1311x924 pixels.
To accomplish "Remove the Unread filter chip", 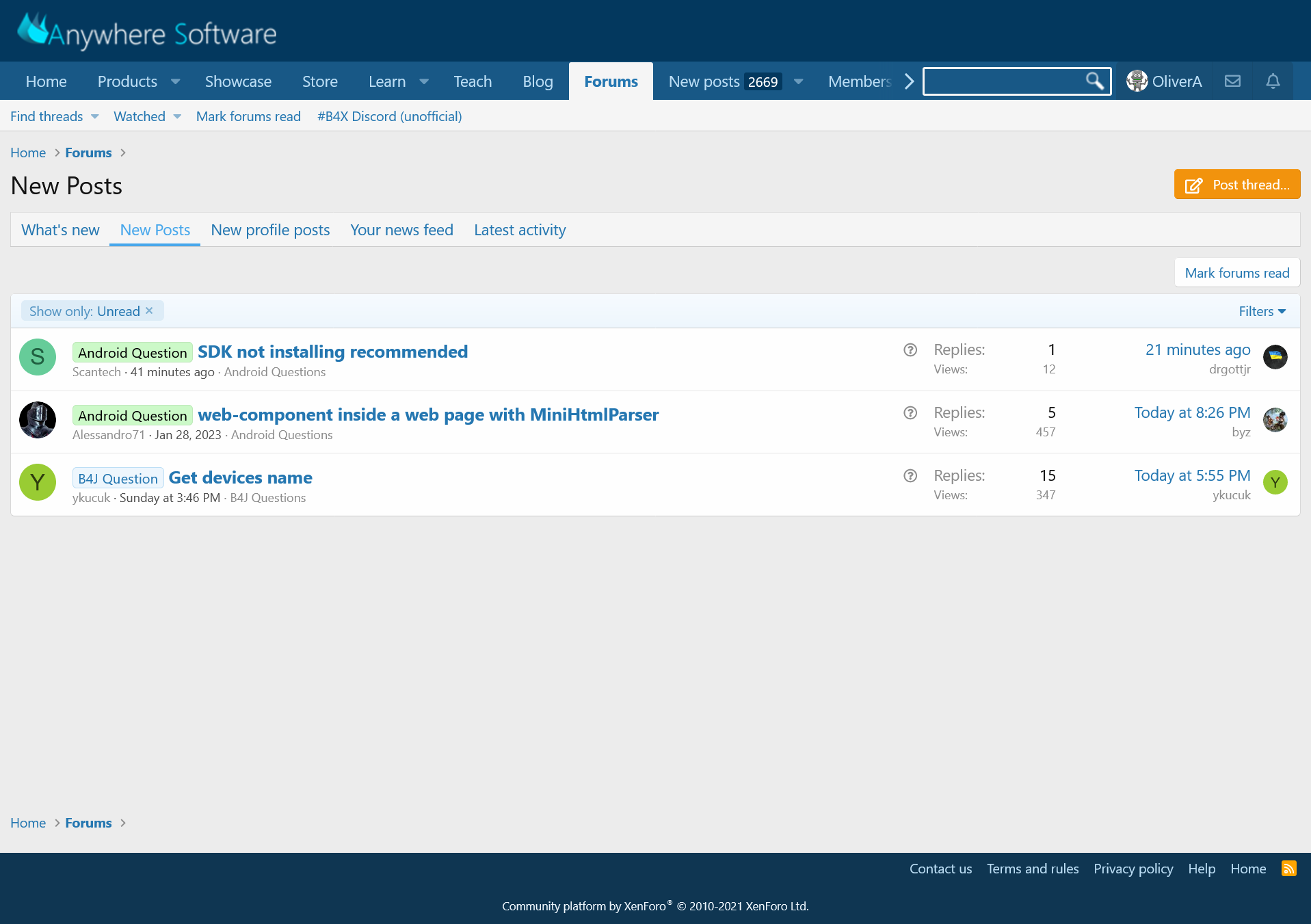I will click(x=149, y=311).
